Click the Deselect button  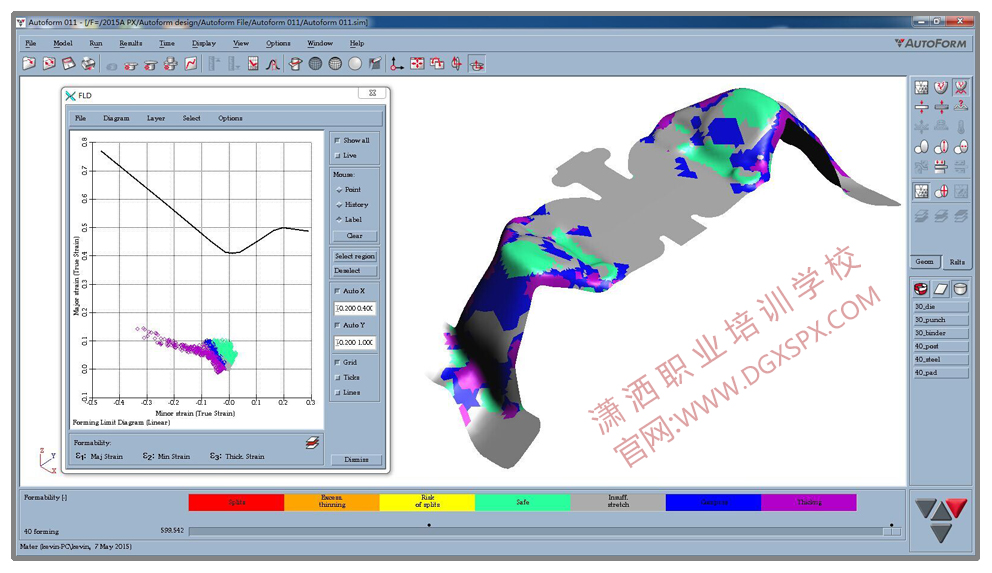pos(355,271)
